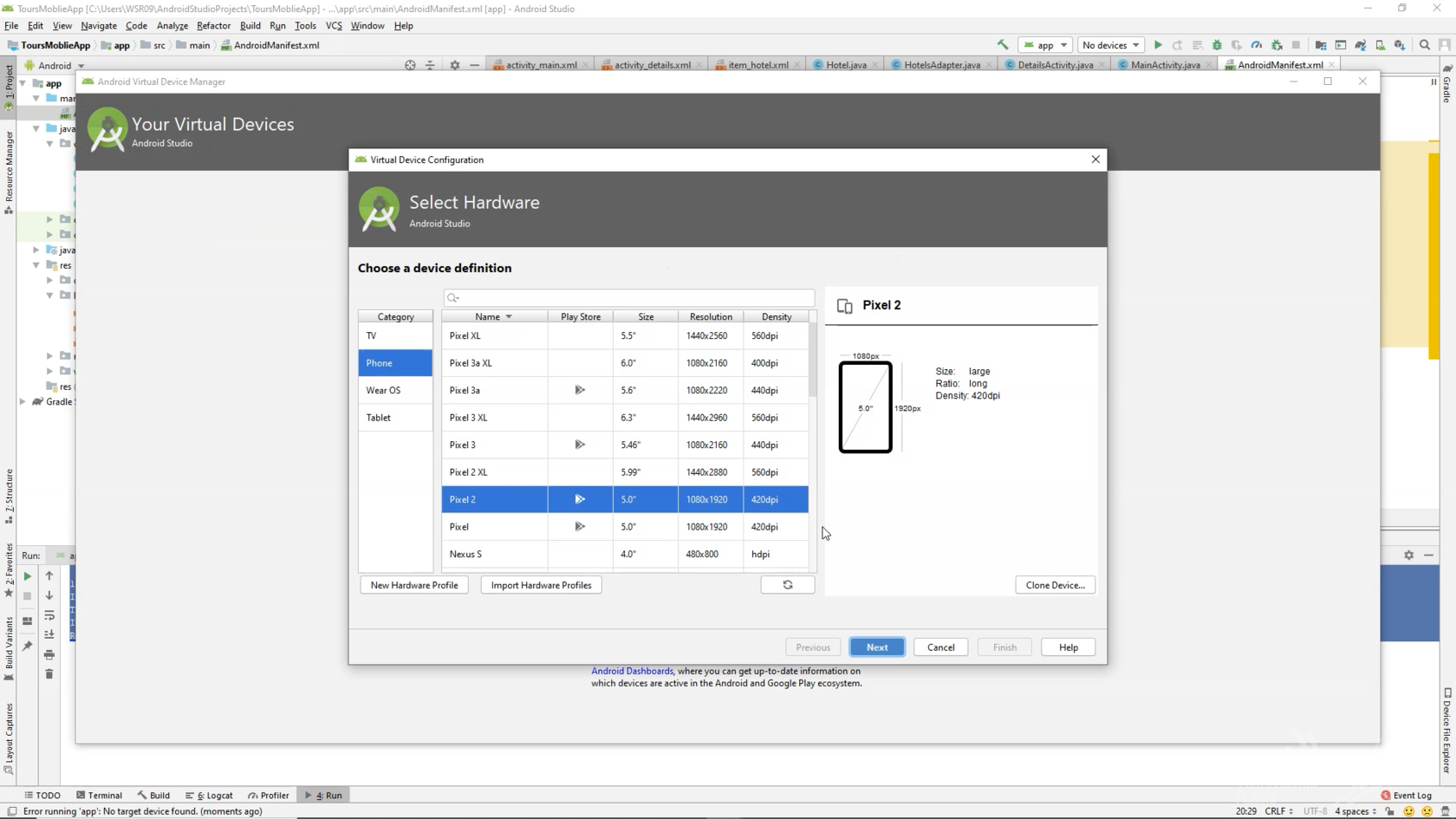Click the Pin Tab icon in Run panel
1456x819 pixels.
(x=28, y=646)
